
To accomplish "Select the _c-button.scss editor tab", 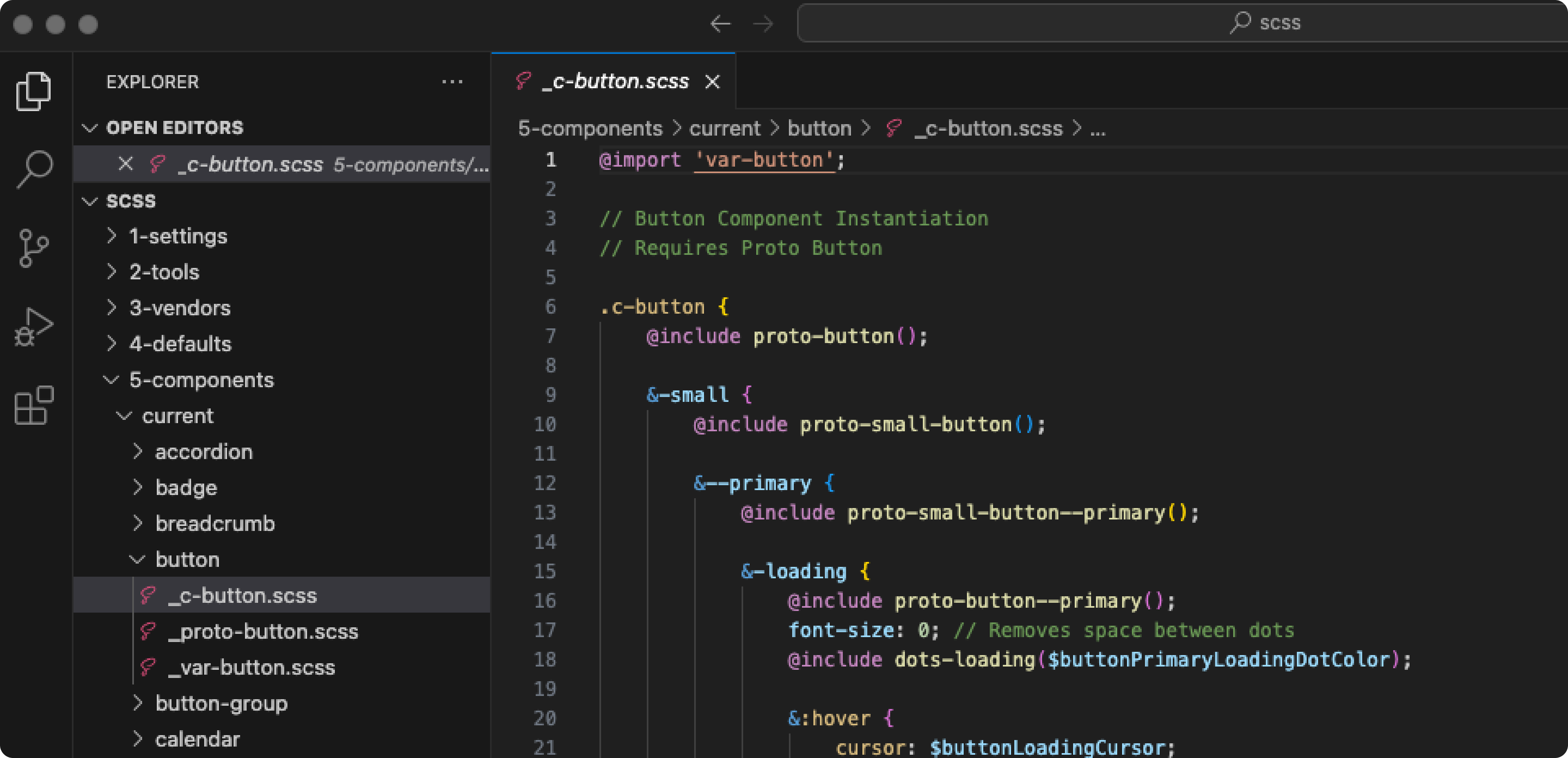I will point(615,82).
